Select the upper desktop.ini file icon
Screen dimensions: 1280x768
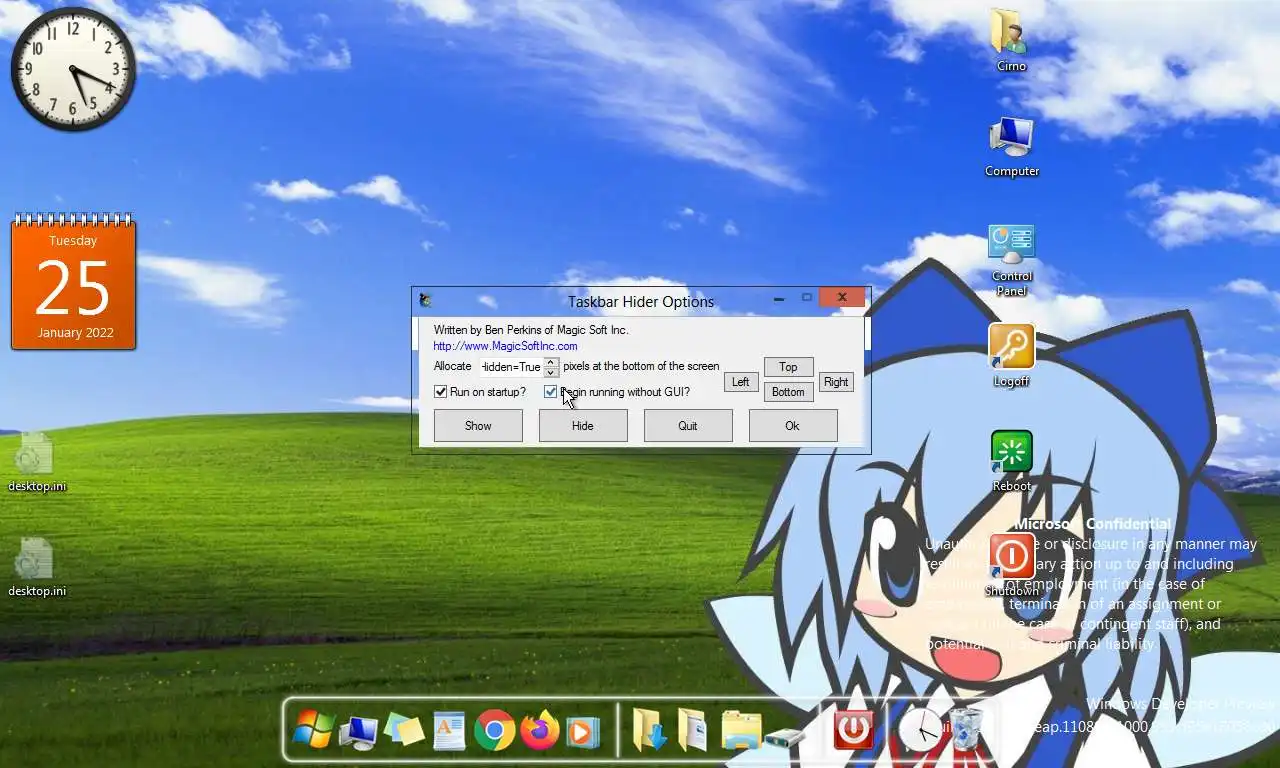(37, 461)
